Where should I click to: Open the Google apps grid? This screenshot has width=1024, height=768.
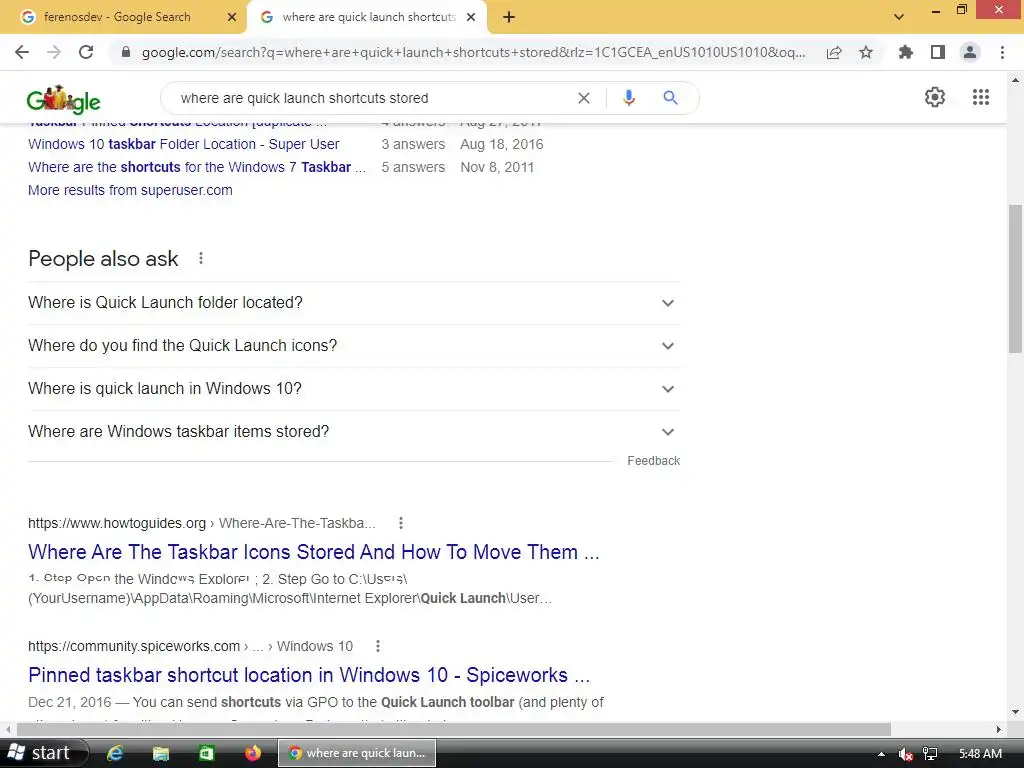981,97
